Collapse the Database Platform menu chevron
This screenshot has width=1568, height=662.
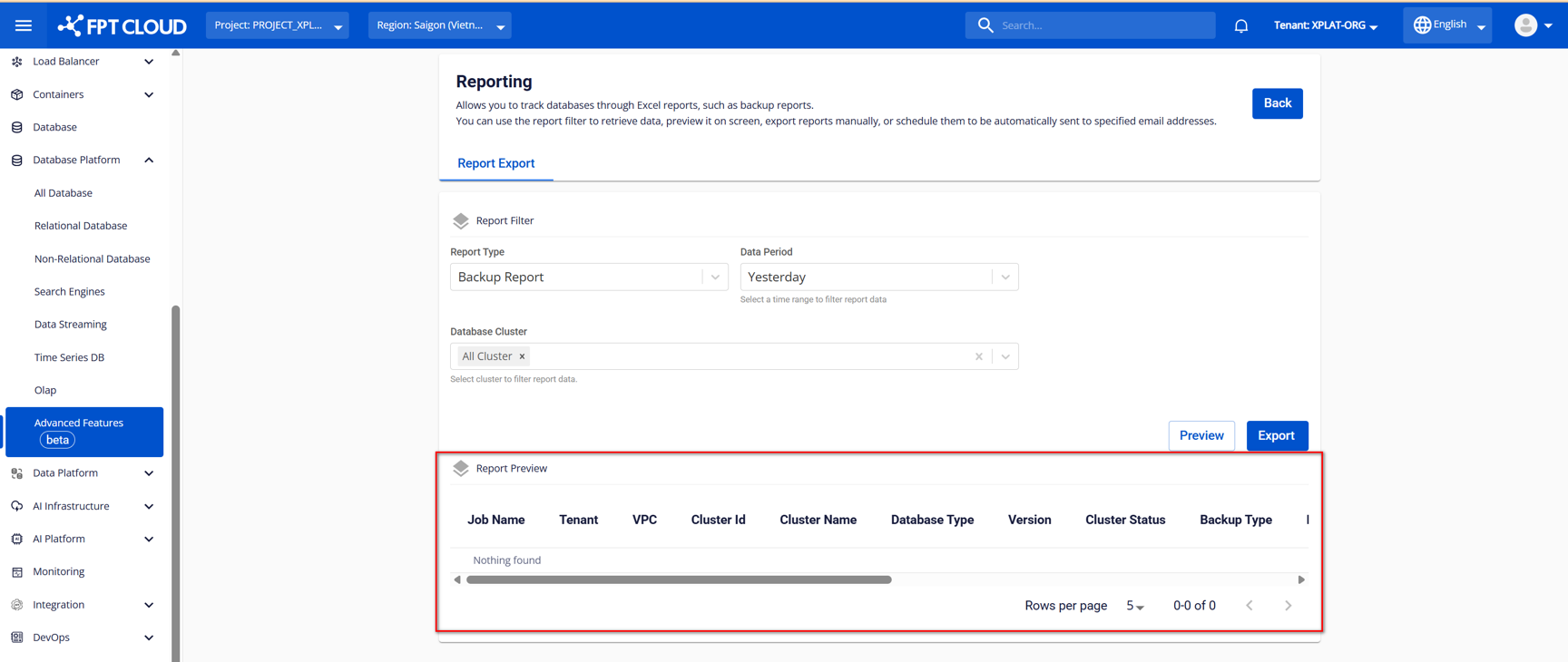(149, 160)
